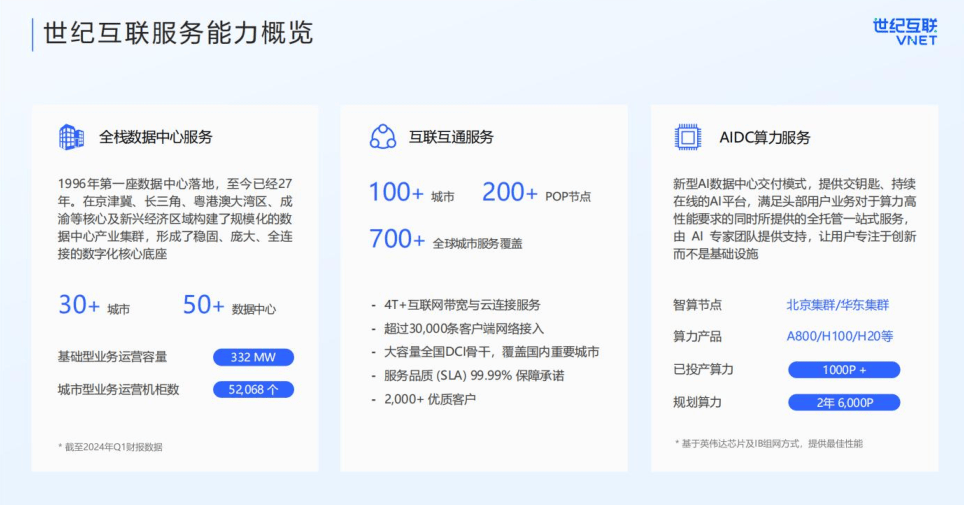Click the 互联互通服务 card heading
Image resolution: width=964 pixels, height=505 pixels.
[452, 138]
